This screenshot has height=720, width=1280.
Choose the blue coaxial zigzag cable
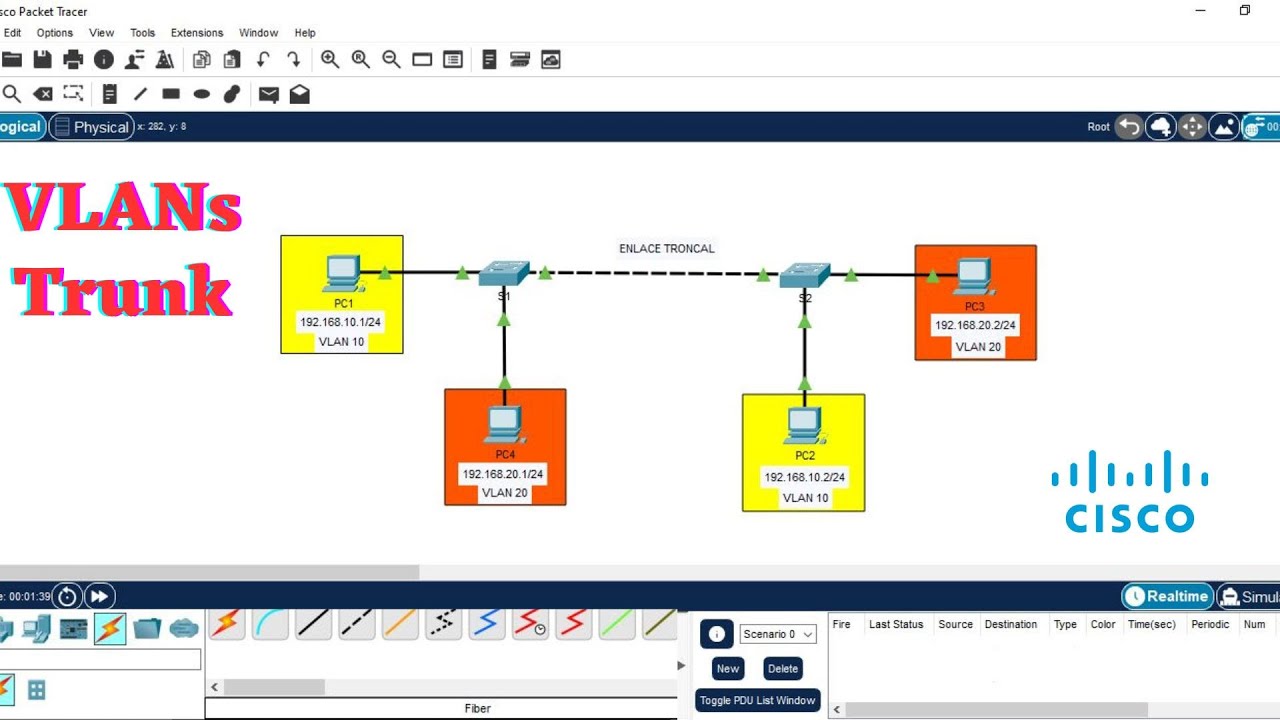pos(487,624)
